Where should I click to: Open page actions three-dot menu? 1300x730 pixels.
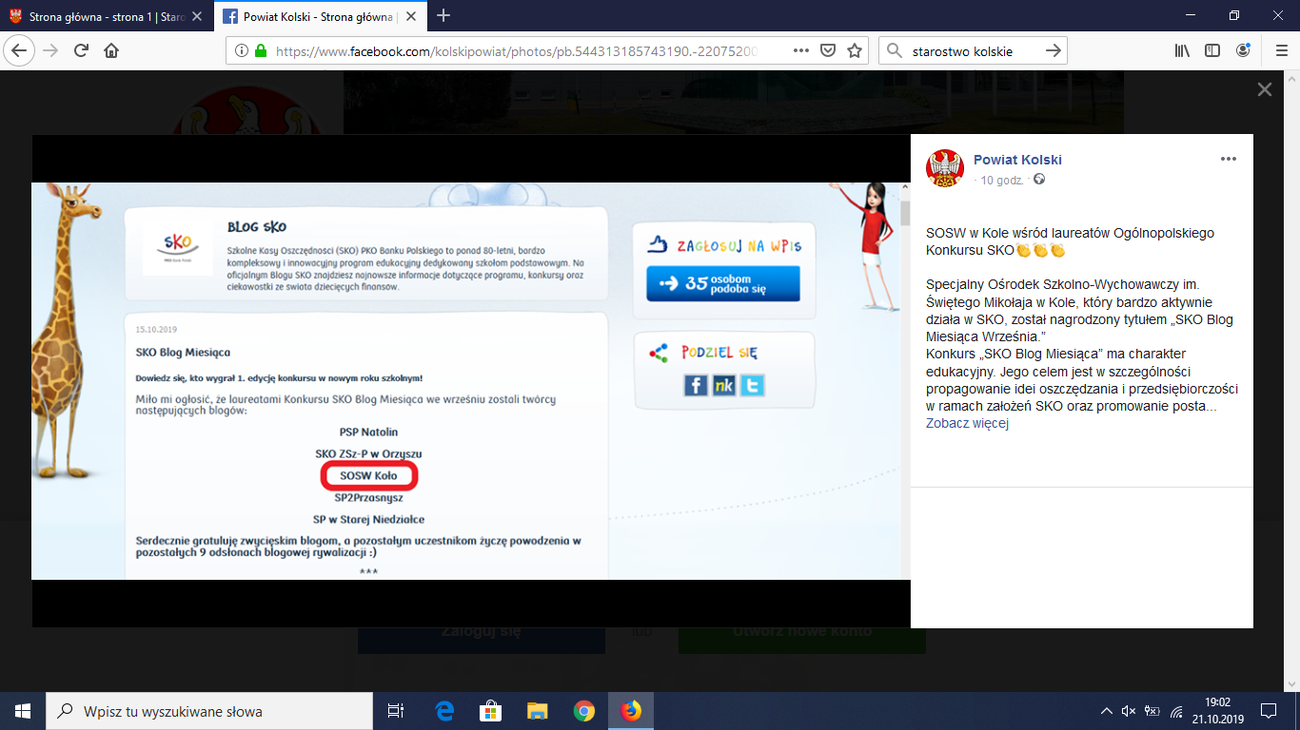pyautogui.click(x=801, y=50)
